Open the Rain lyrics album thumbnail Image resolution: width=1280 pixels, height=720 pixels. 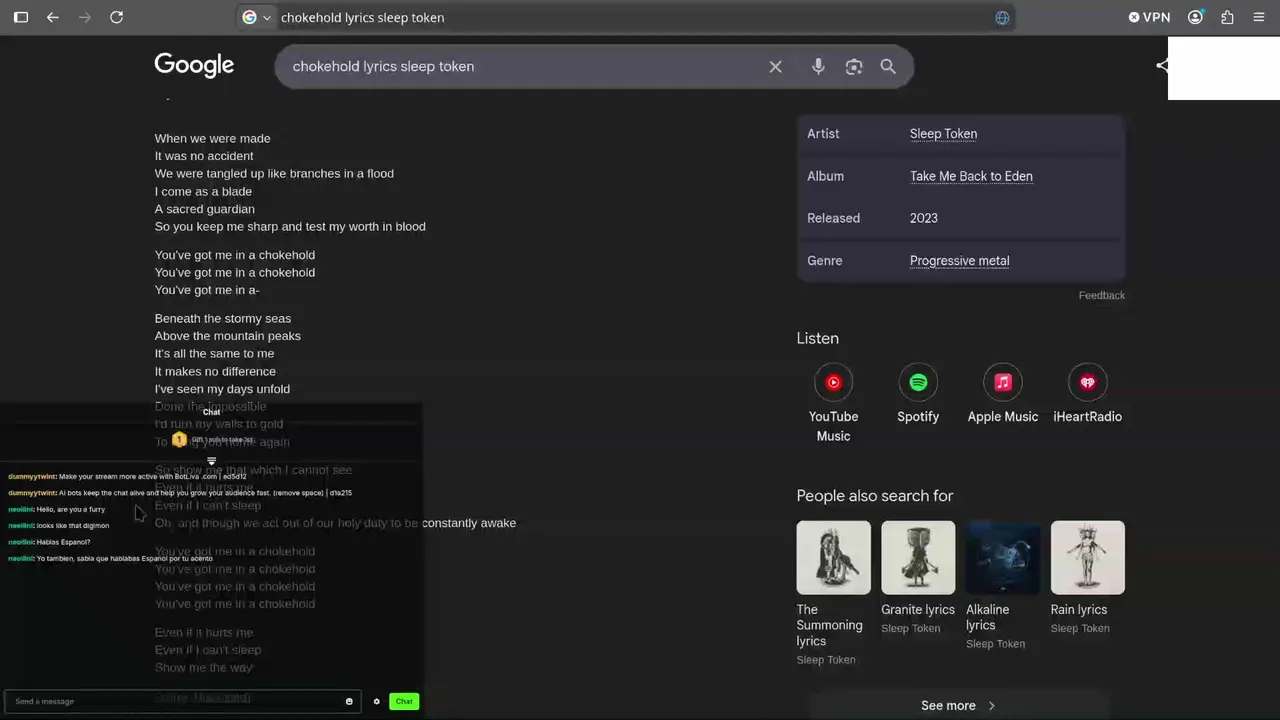click(x=1087, y=557)
